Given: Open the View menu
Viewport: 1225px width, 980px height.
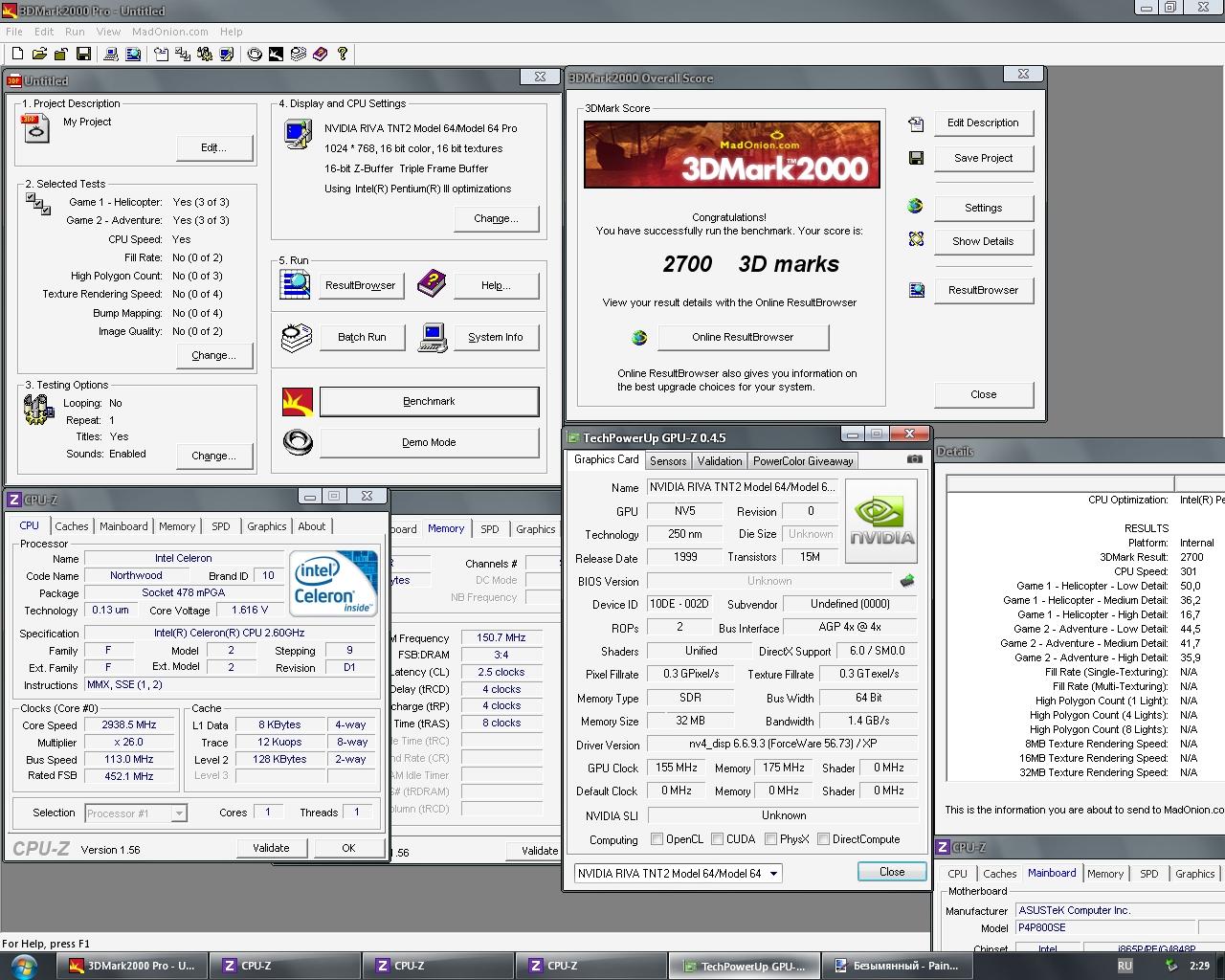Looking at the screenshot, I should (x=108, y=32).
